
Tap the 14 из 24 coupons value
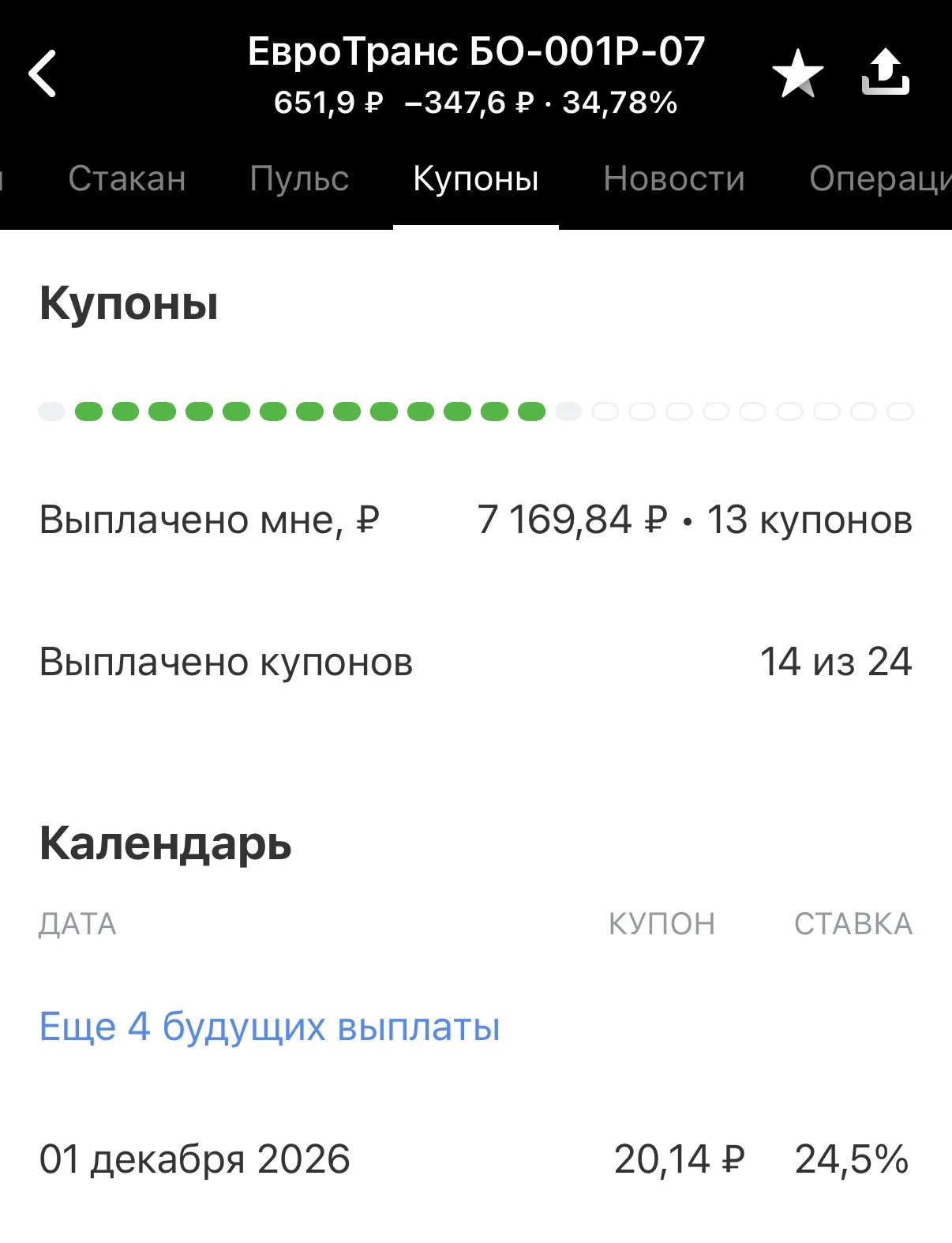tap(835, 661)
